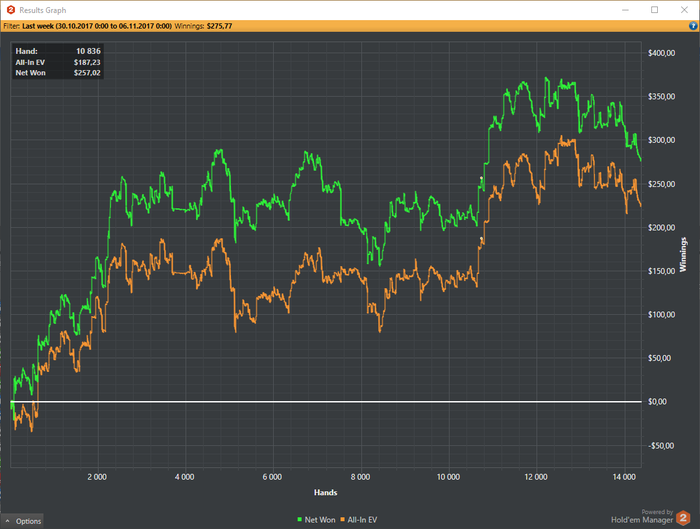
Task: Click the 10 000 hands axis label
Action: point(448,477)
